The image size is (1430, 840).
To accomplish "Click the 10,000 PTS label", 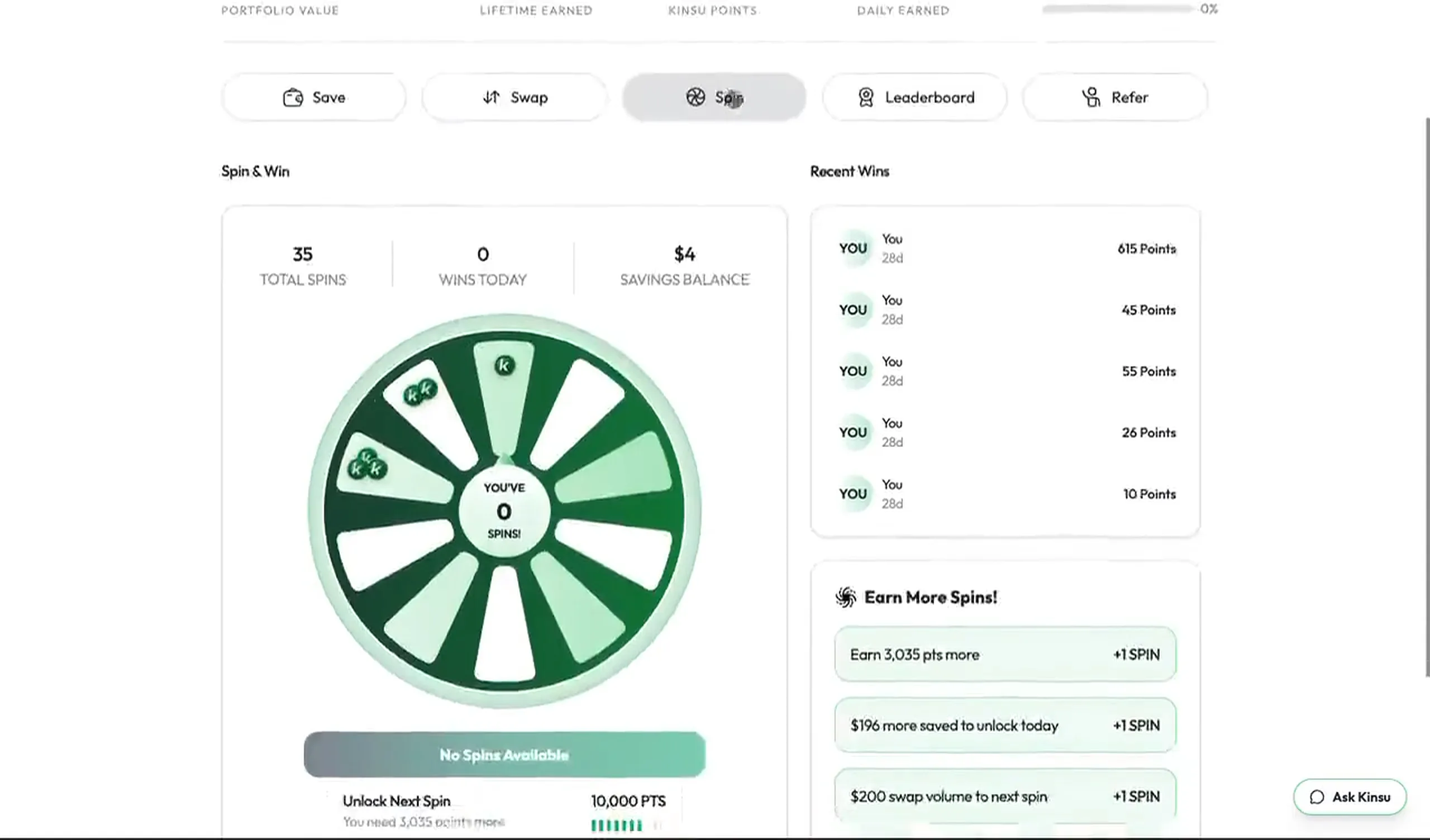I will [x=628, y=801].
